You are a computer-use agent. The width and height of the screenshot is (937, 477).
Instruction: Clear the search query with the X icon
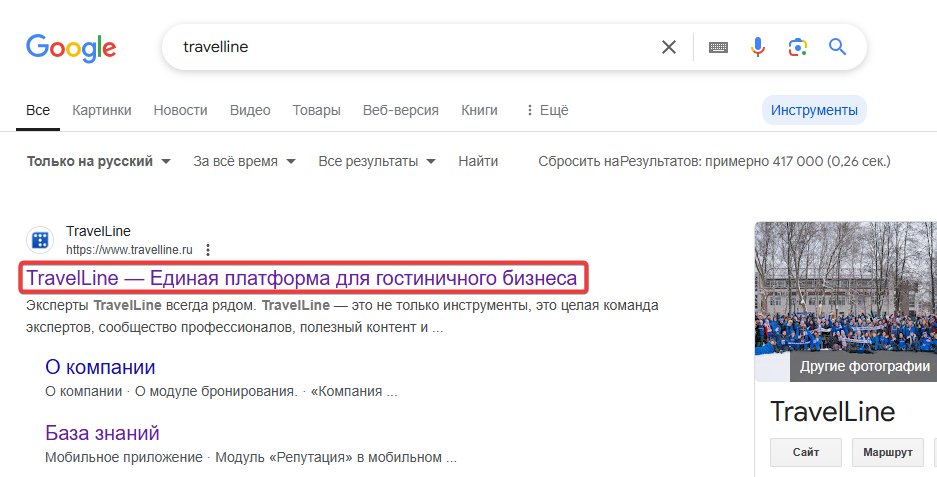669,47
